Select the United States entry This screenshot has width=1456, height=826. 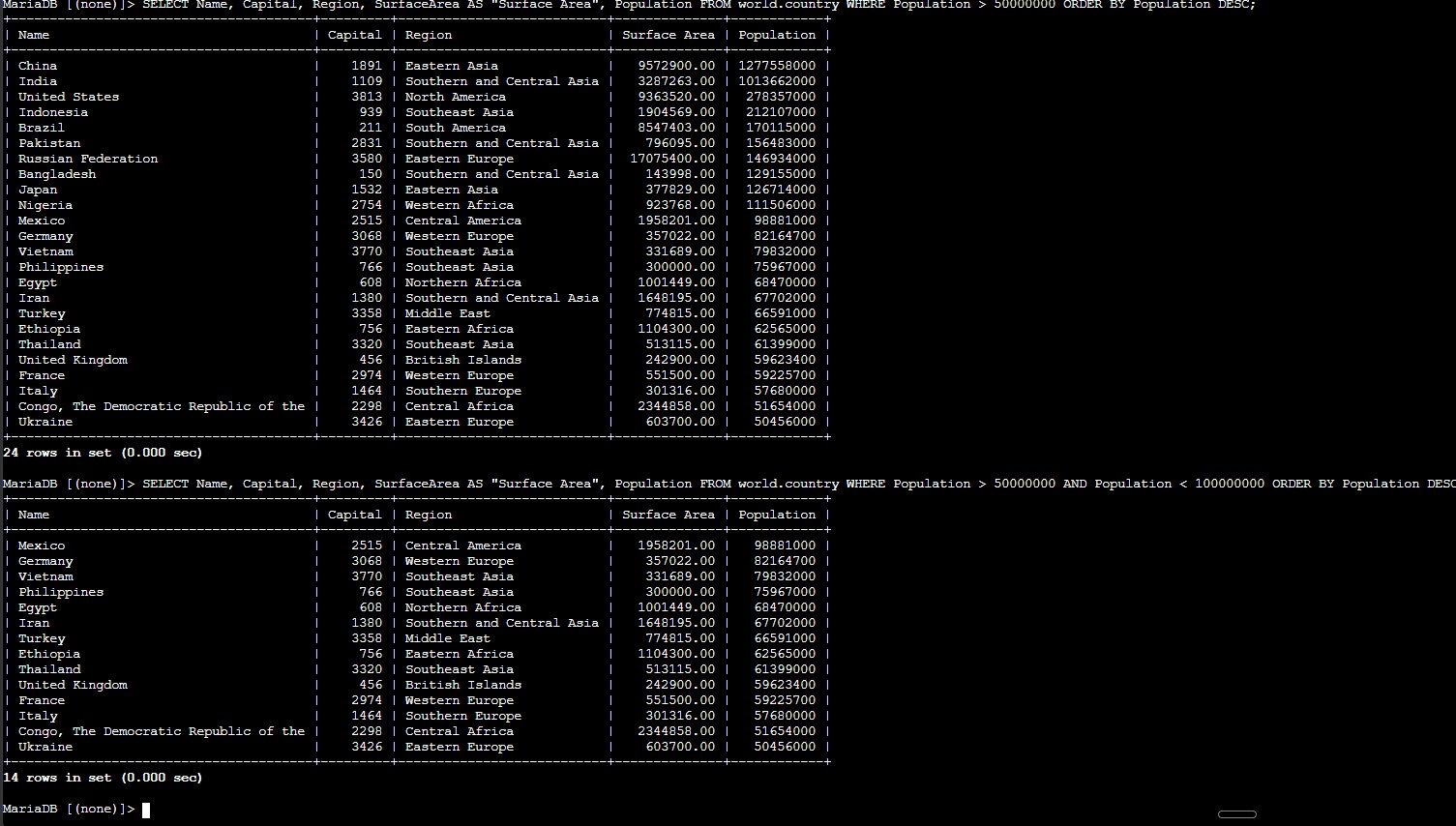coord(68,96)
